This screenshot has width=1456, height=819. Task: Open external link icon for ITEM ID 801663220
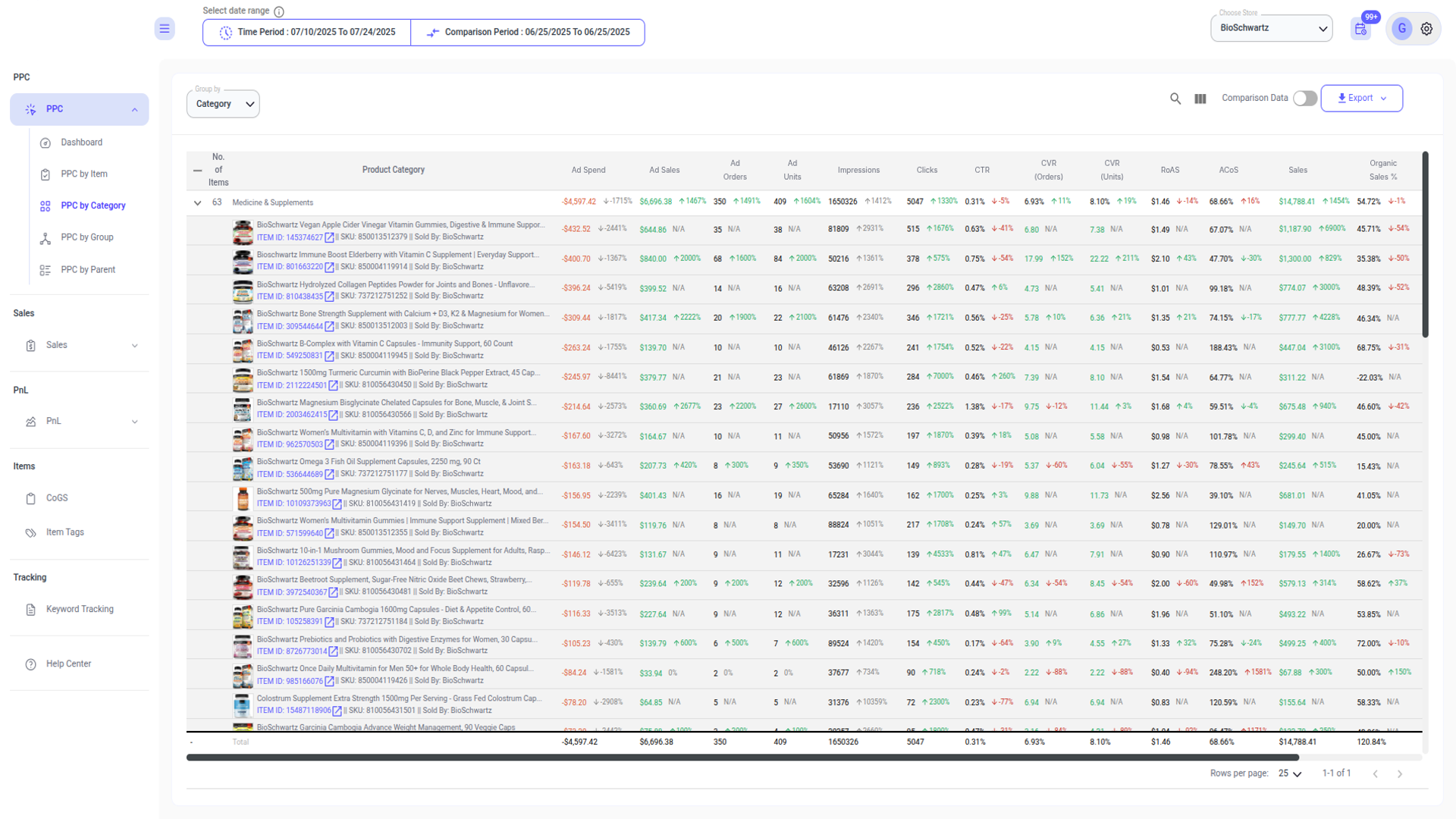329,267
